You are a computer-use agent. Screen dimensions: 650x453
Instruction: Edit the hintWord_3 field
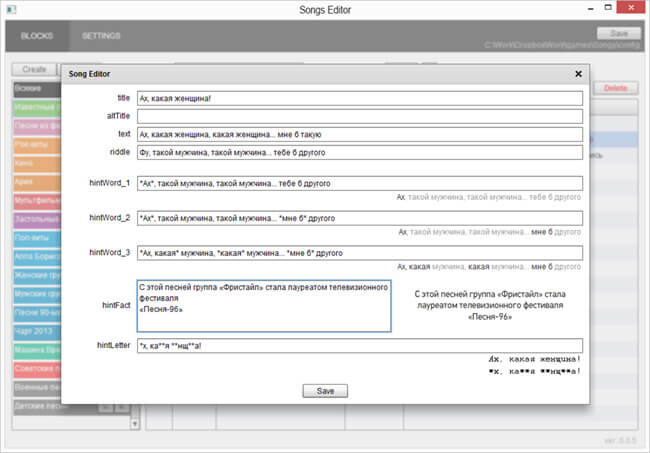359,253
